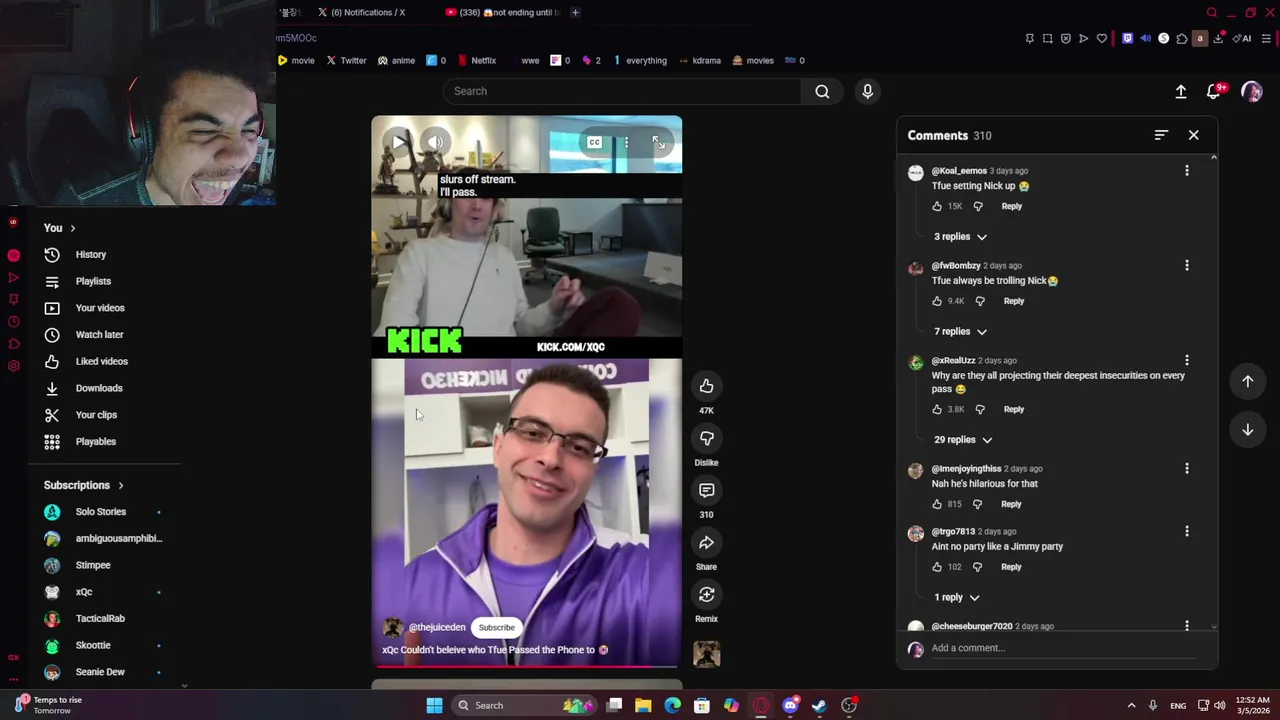Take a snapshot with browser toolbar icon

(1047, 38)
